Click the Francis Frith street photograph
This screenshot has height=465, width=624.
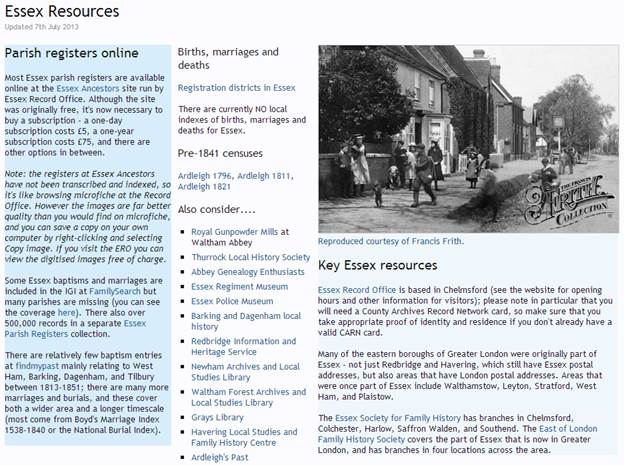tap(468, 139)
